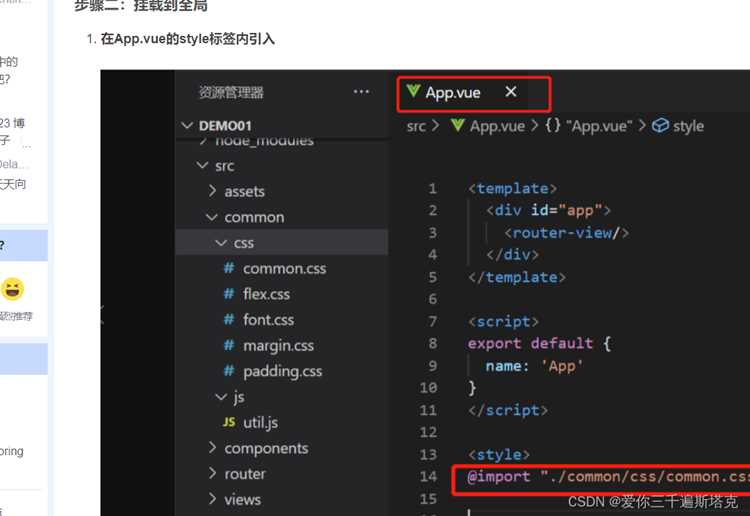Open margin.css file
Screen dimensions: 750x516
pos(278,345)
